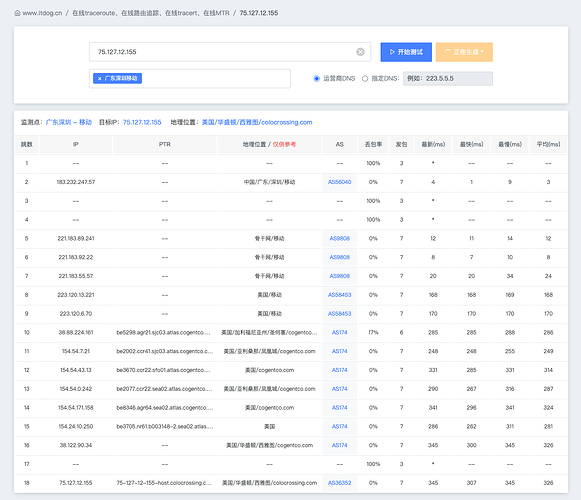581x500 pixels.
Task: Open the AS174 link for 154.54.0.242
Action: click(x=339, y=389)
